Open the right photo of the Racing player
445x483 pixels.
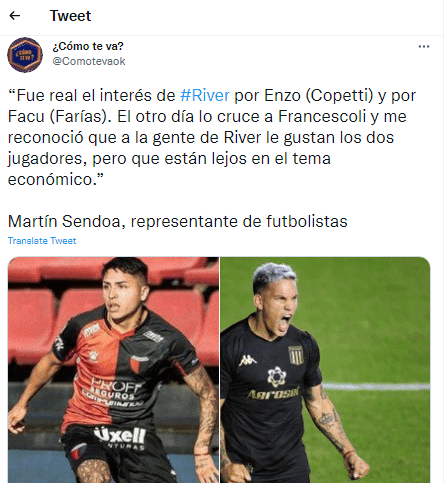(x=325, y=370)
